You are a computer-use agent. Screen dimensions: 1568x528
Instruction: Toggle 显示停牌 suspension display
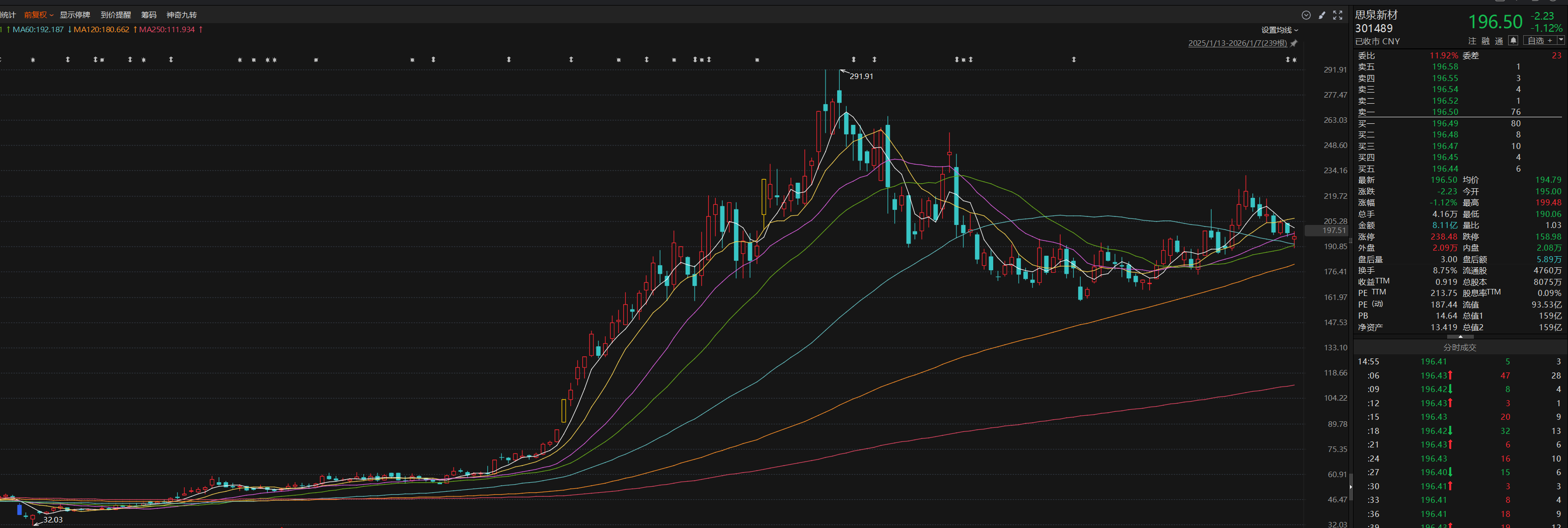[x=74, y=15]
